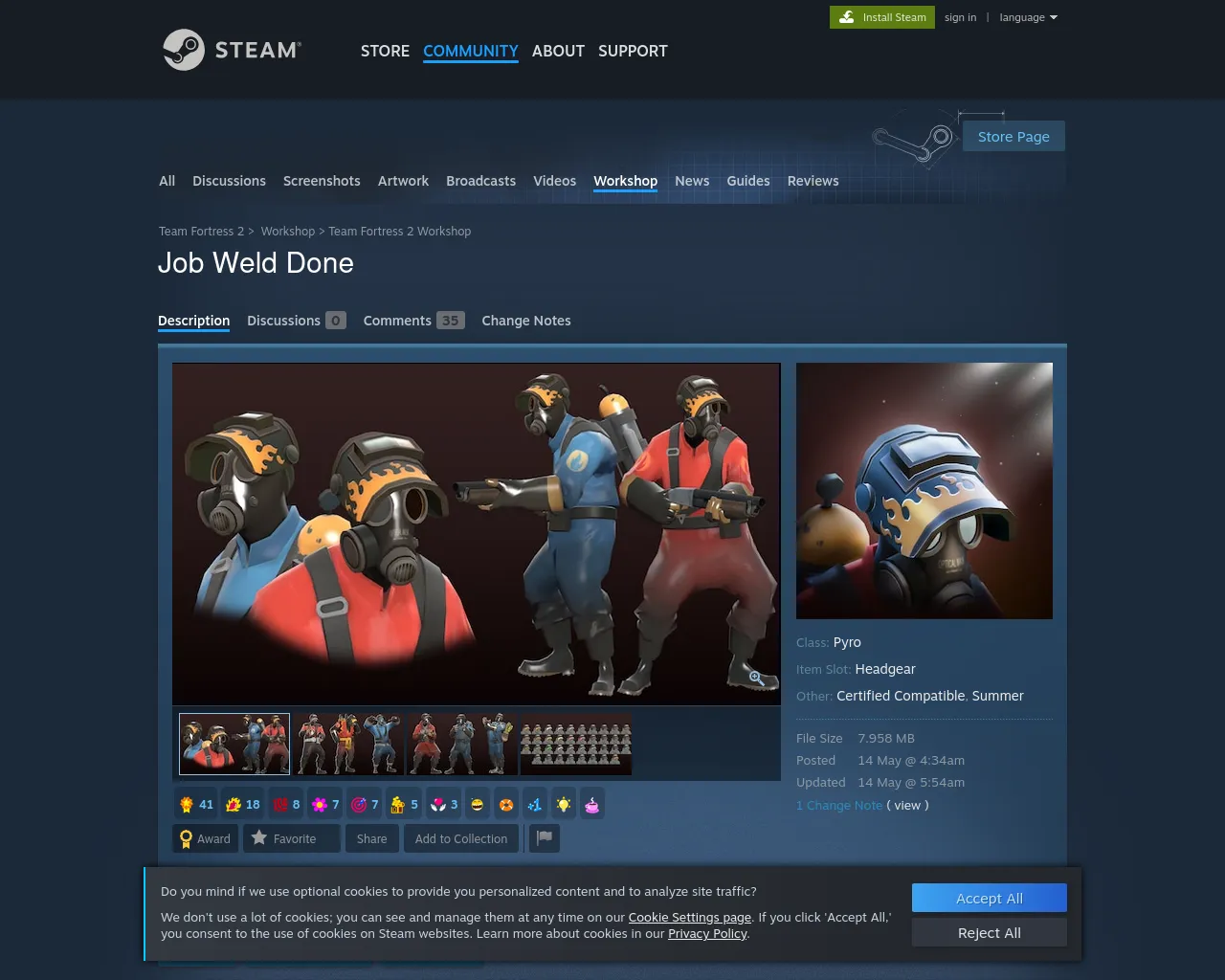Screen dimensions: 1225x980
Task: Open the Share dialog
Action: 371,838
